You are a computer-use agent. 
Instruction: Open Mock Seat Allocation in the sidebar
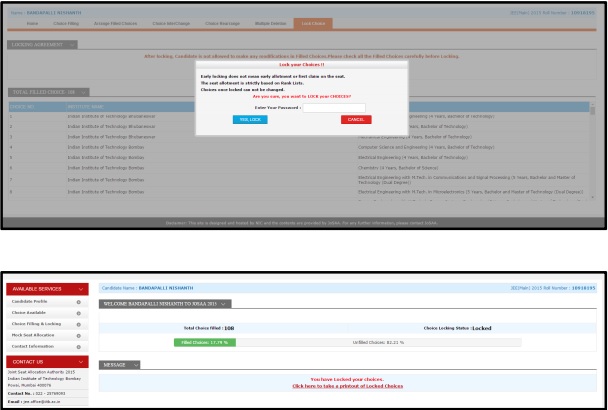coord(34,336)
